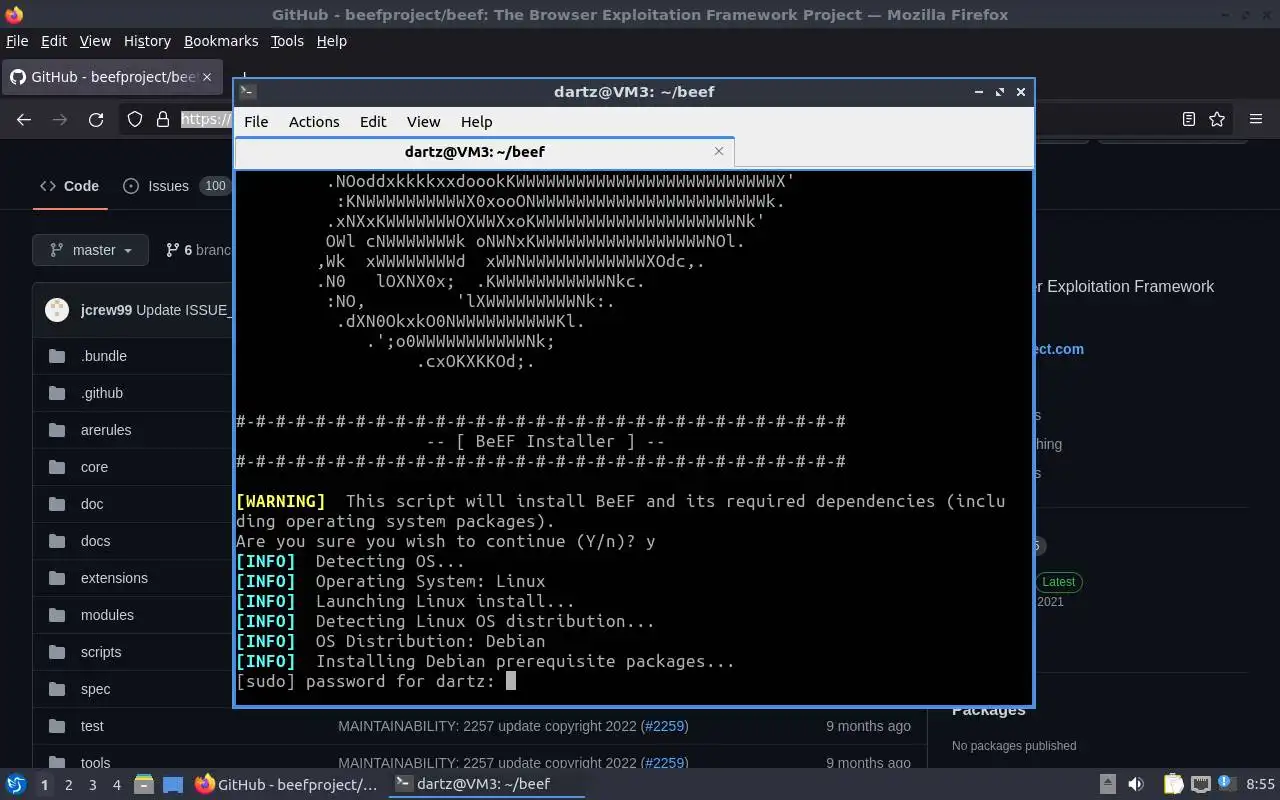Open the spec folder

point(95,689)
